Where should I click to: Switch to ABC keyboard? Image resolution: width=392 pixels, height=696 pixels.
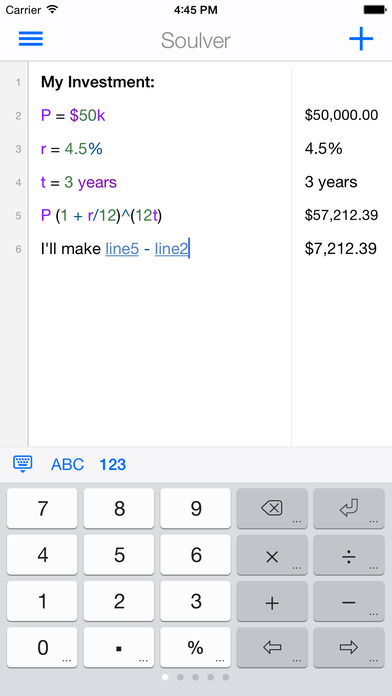pyautogui.click(x=67, y=465)
